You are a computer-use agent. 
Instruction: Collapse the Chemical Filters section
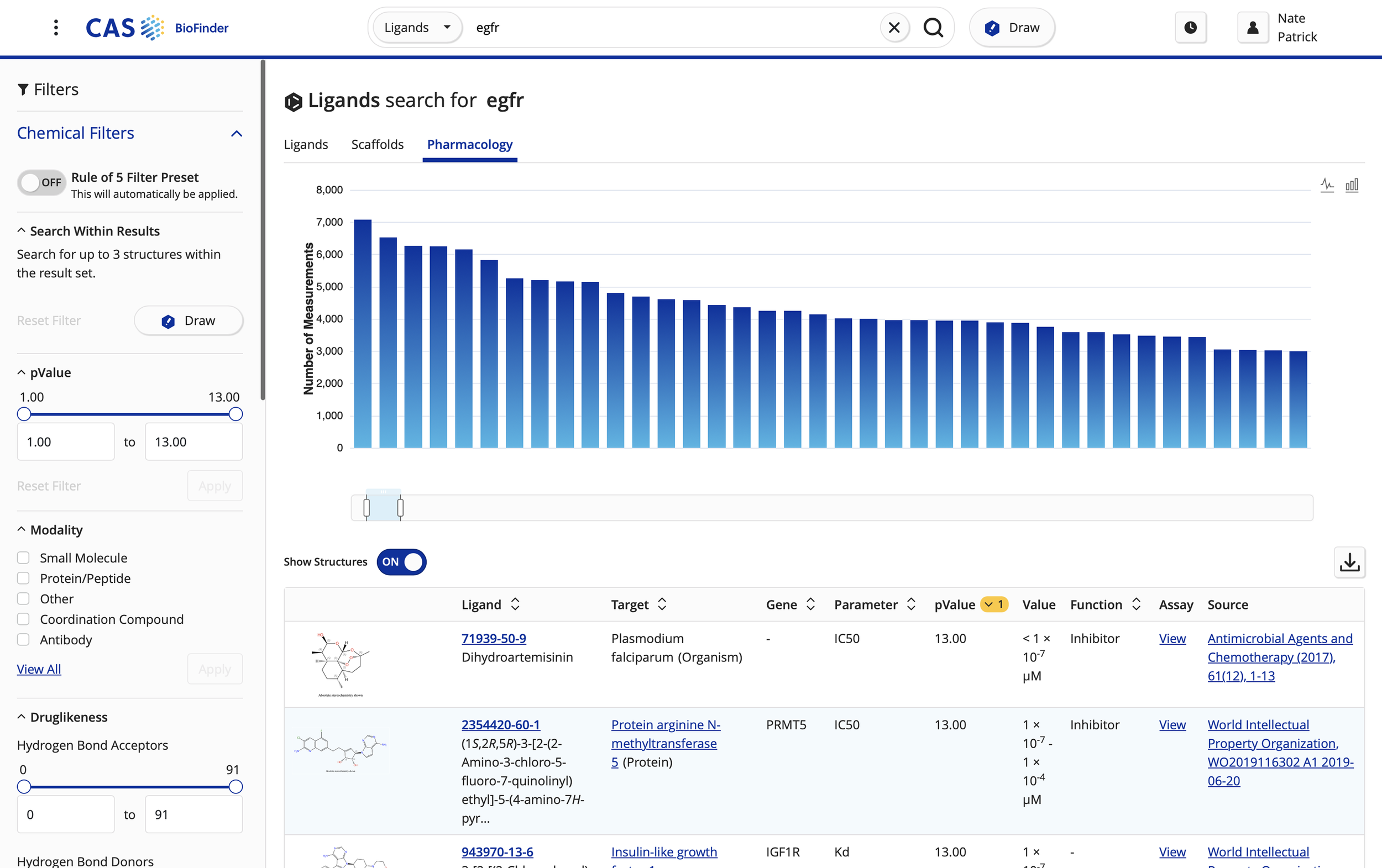point(237,133)
